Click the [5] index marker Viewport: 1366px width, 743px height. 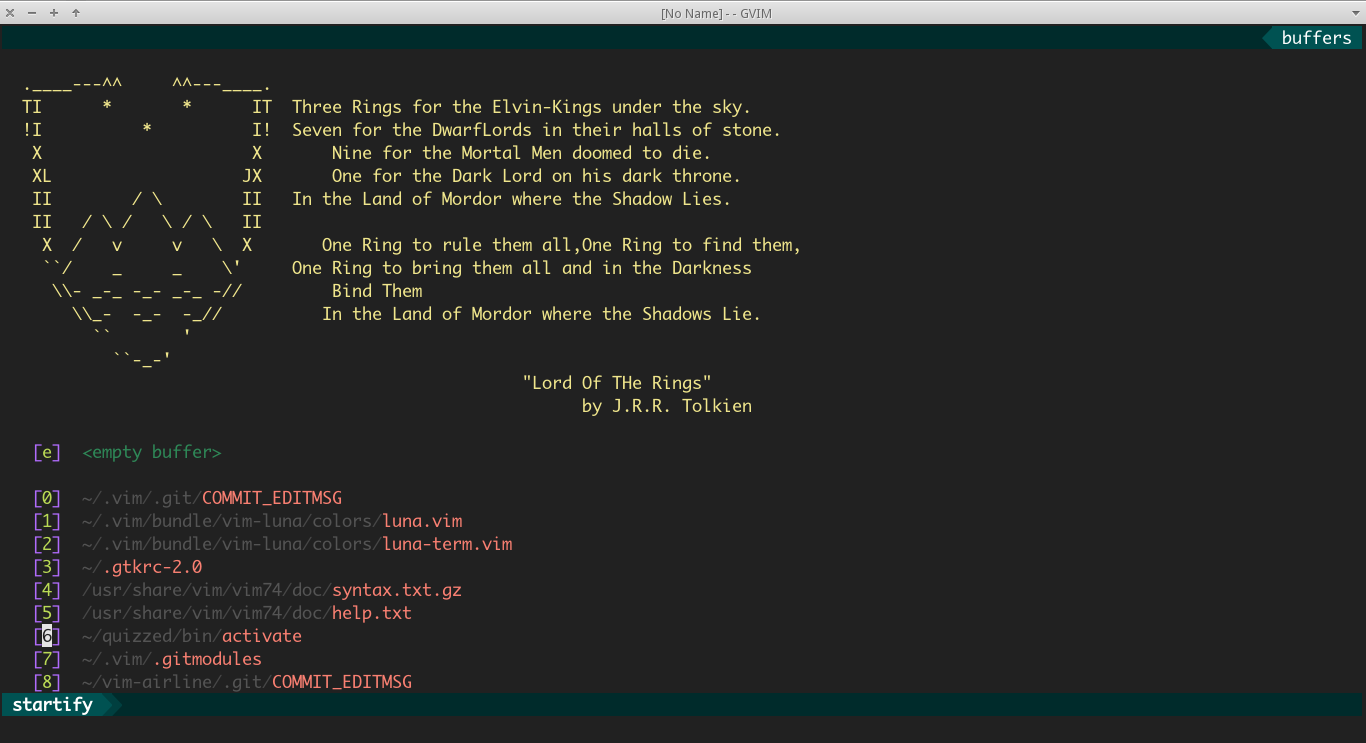47,613
